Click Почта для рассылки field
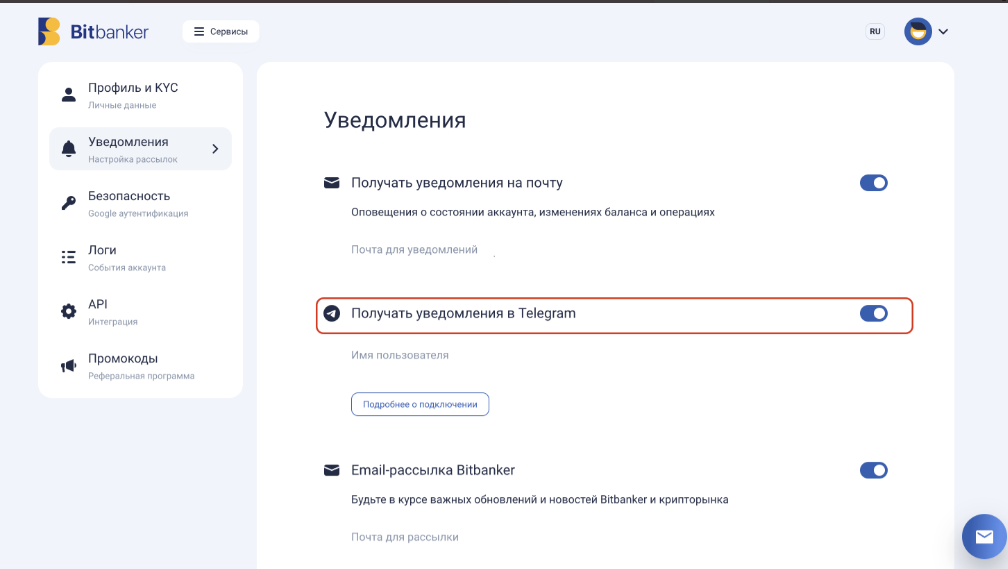 click(x=405, y=537)
